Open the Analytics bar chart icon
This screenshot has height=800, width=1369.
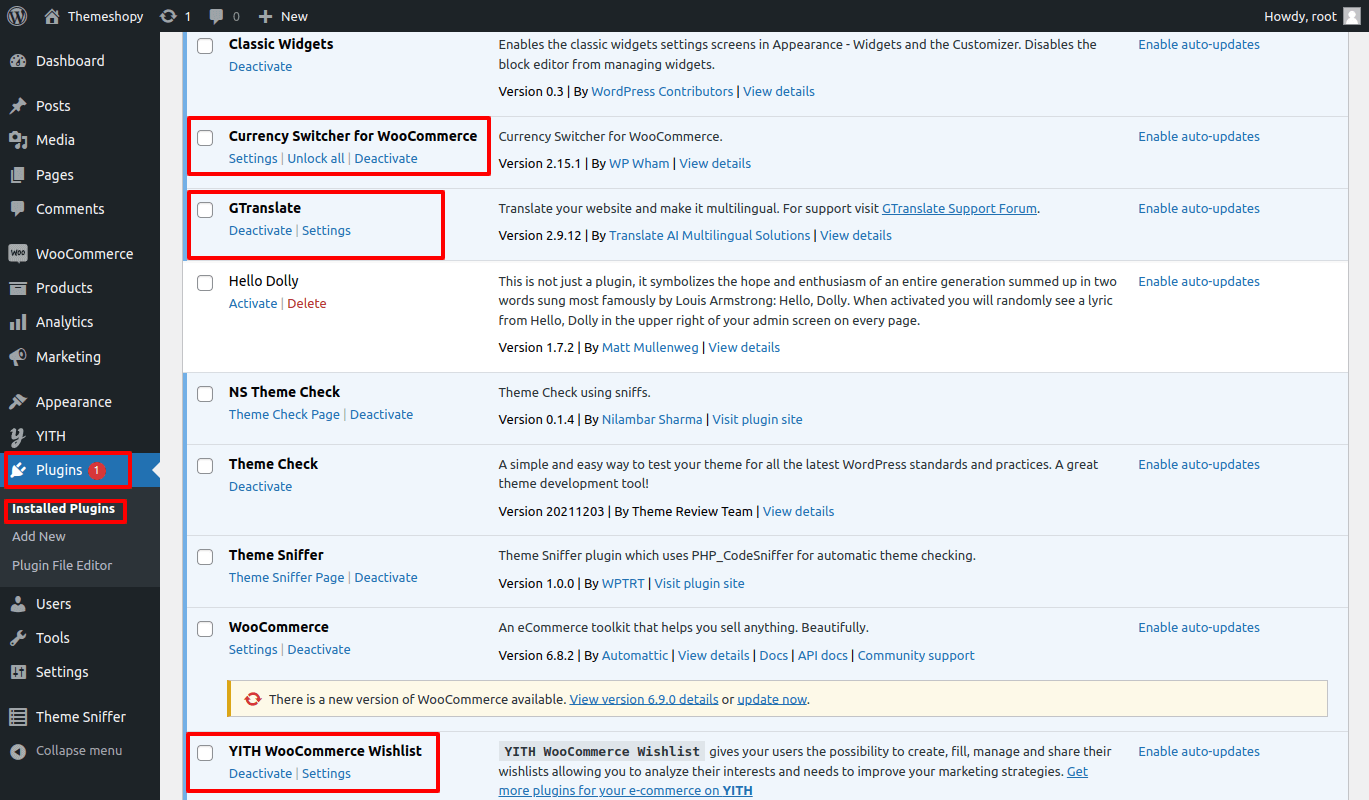click(x=18, y=322)
